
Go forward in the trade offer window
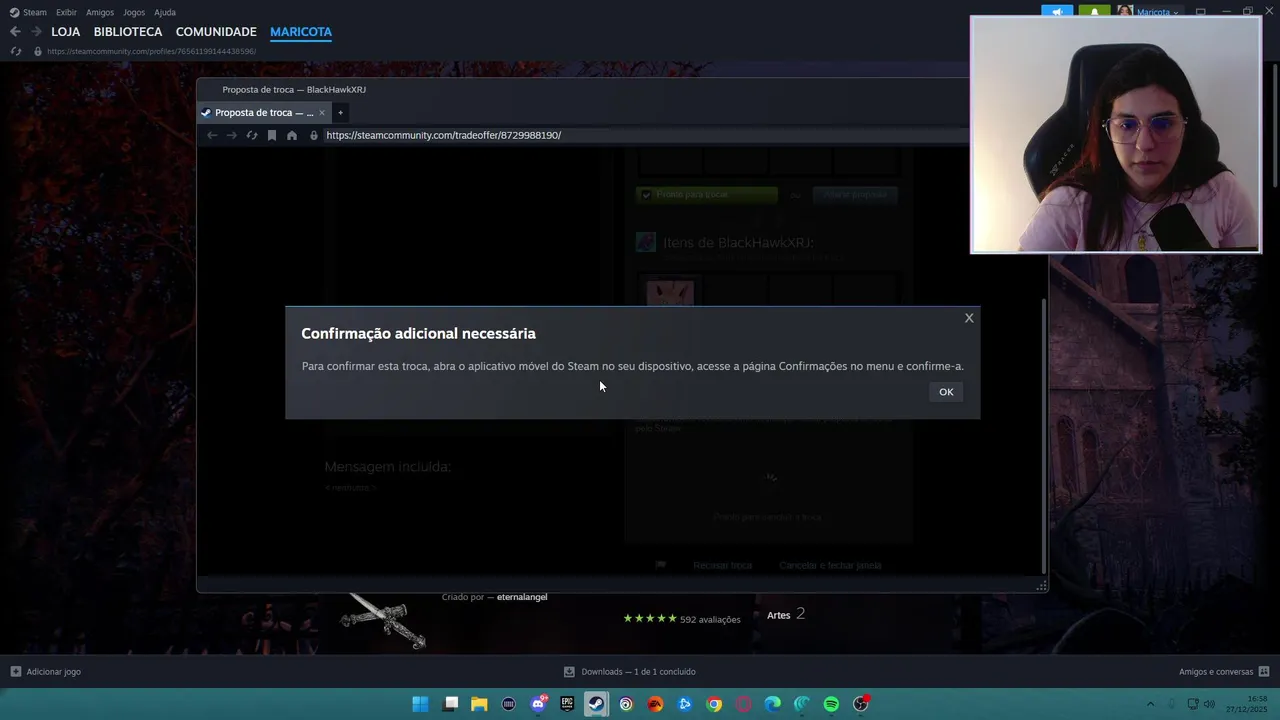pos(231,135)
